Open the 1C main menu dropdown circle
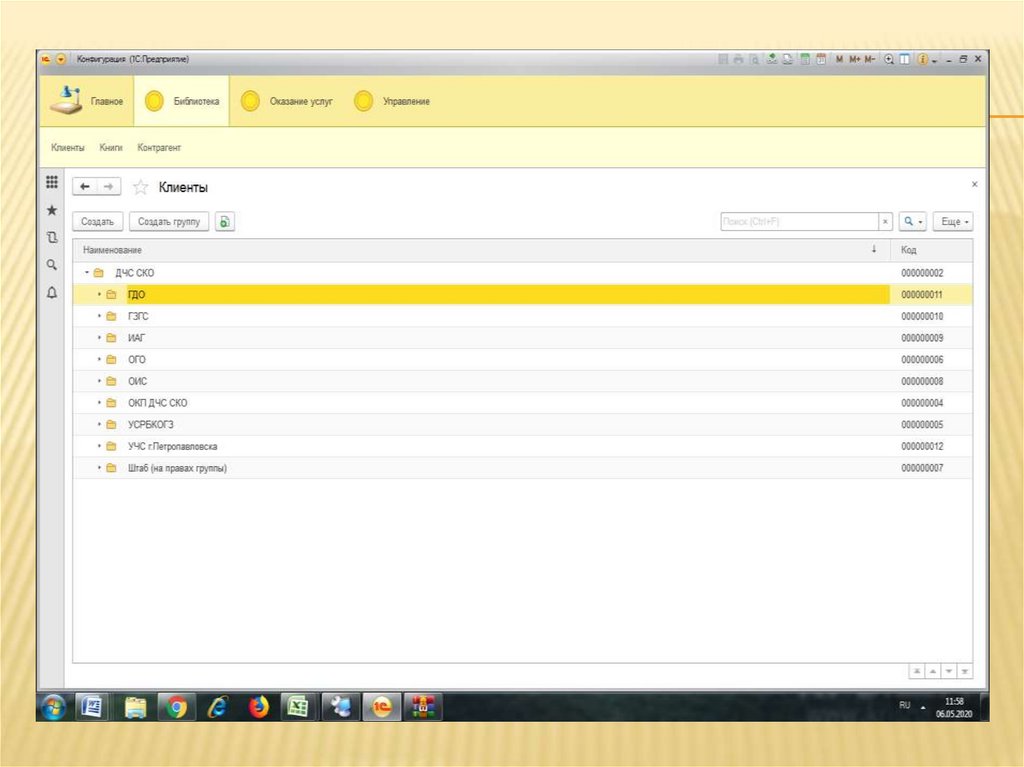This screenshot has height=767, width=1024. [x=61, y=59]
